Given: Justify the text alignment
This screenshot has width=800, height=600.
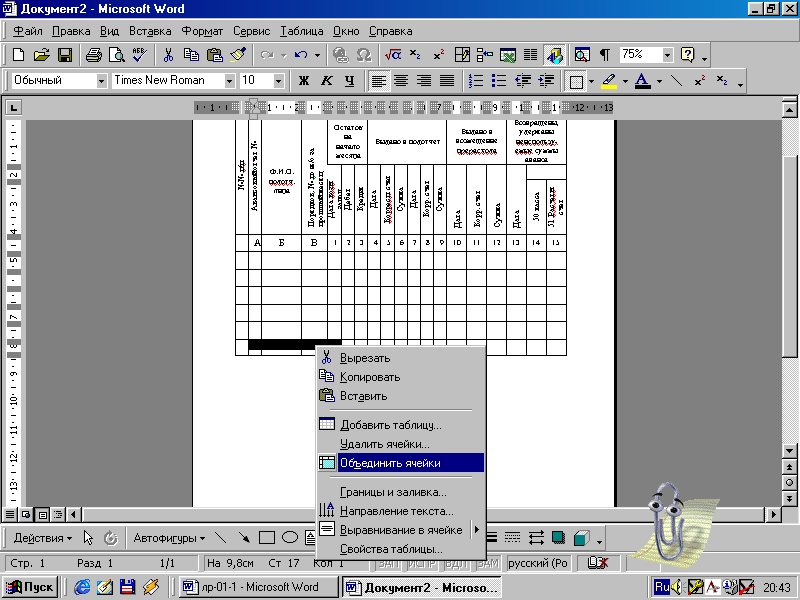Looking at the screenshot, I should tap(447, 81).
